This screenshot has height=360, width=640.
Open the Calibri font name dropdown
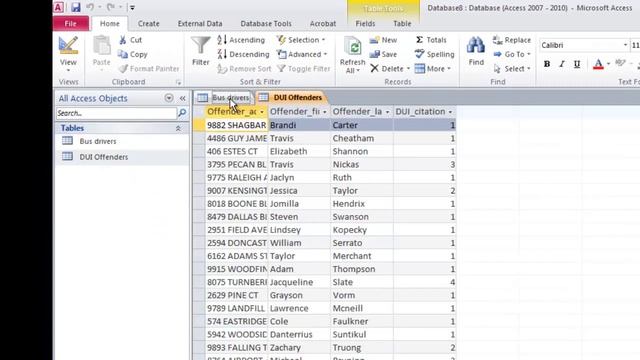pyautogui.click(x=625, y=45)
